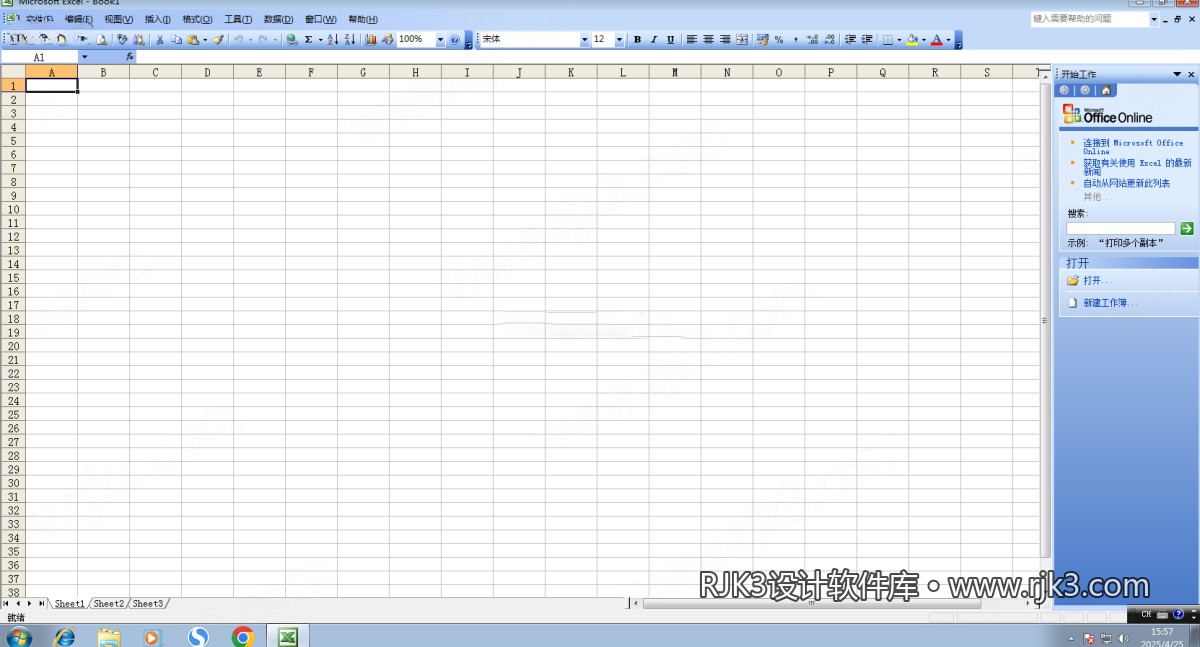Image resolution: width=1200 pixels, height=647 pixels.
Task: Apply currency style format
Action: (763, 40)
